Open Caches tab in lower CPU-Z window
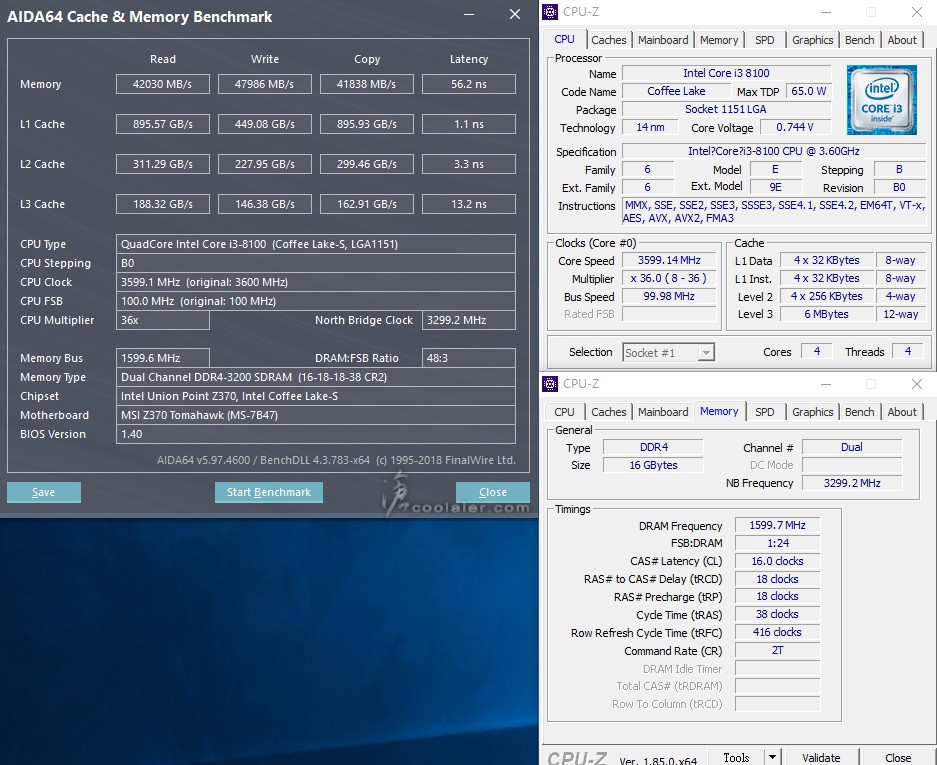The width and height of the screenshot is (937, 765). point(608,412)
